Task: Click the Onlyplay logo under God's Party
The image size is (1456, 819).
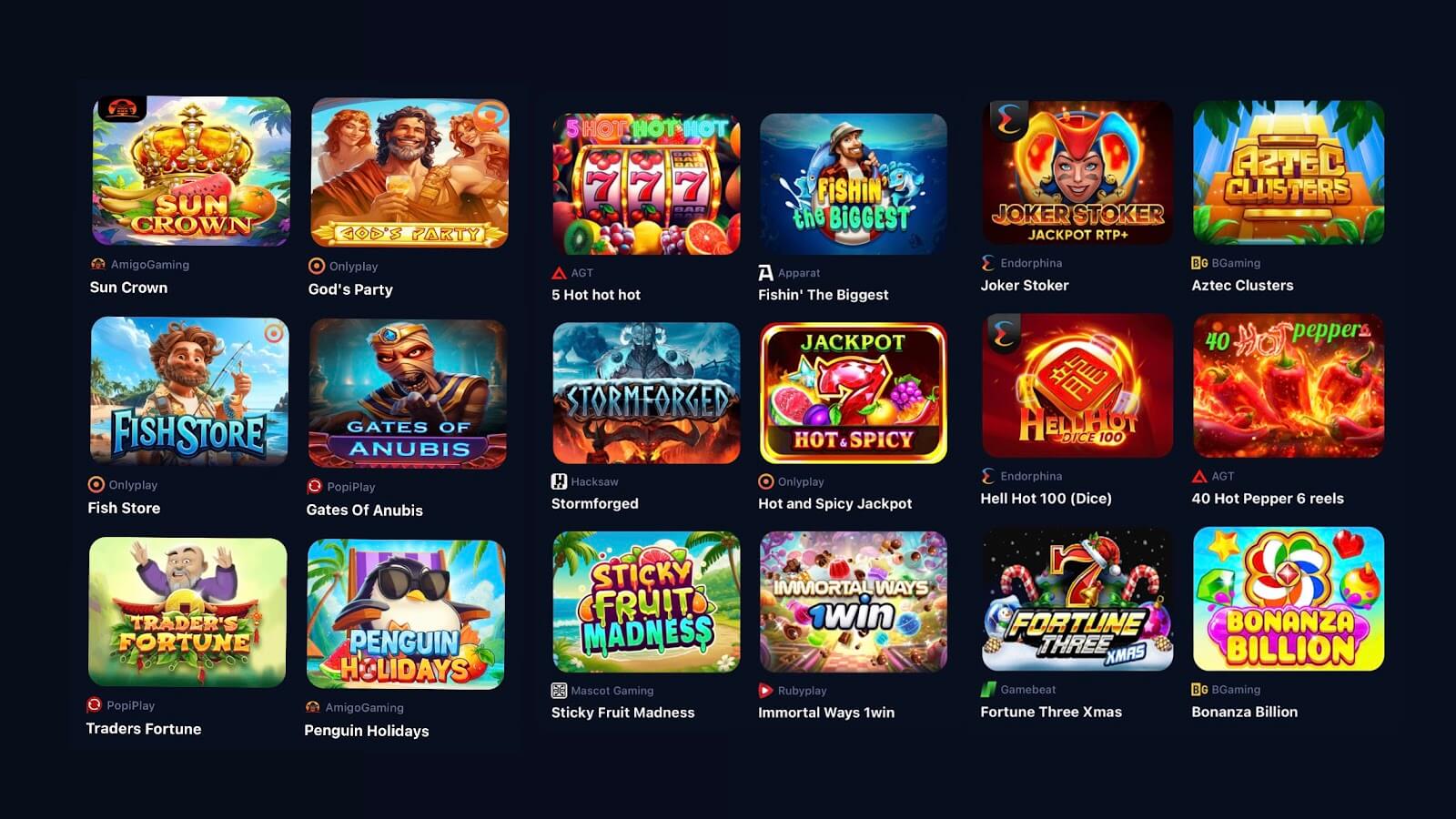Action: pos(317,267)
